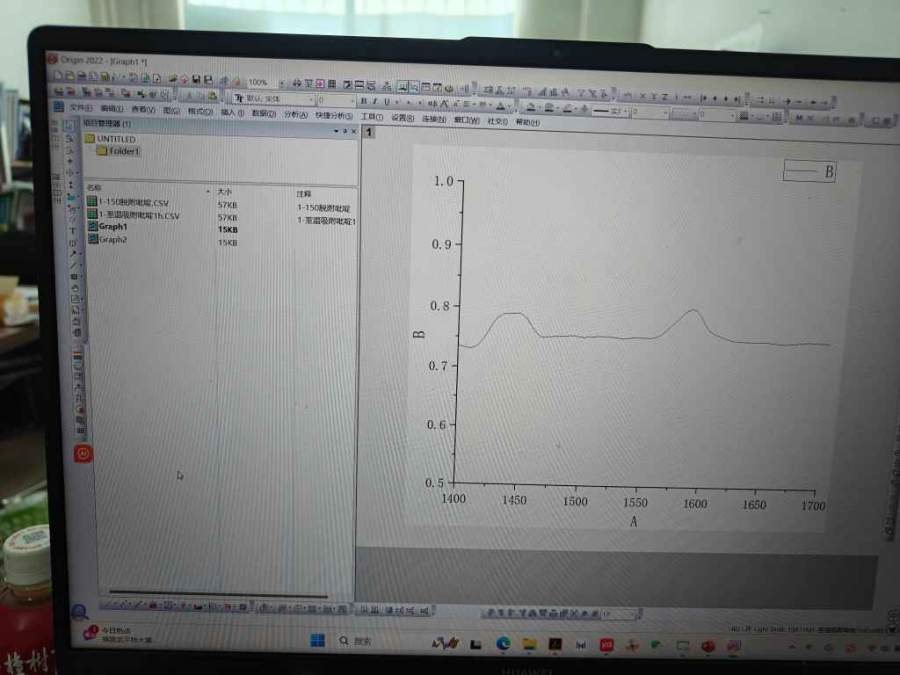Select Graph1 in project list

(107, 227)
